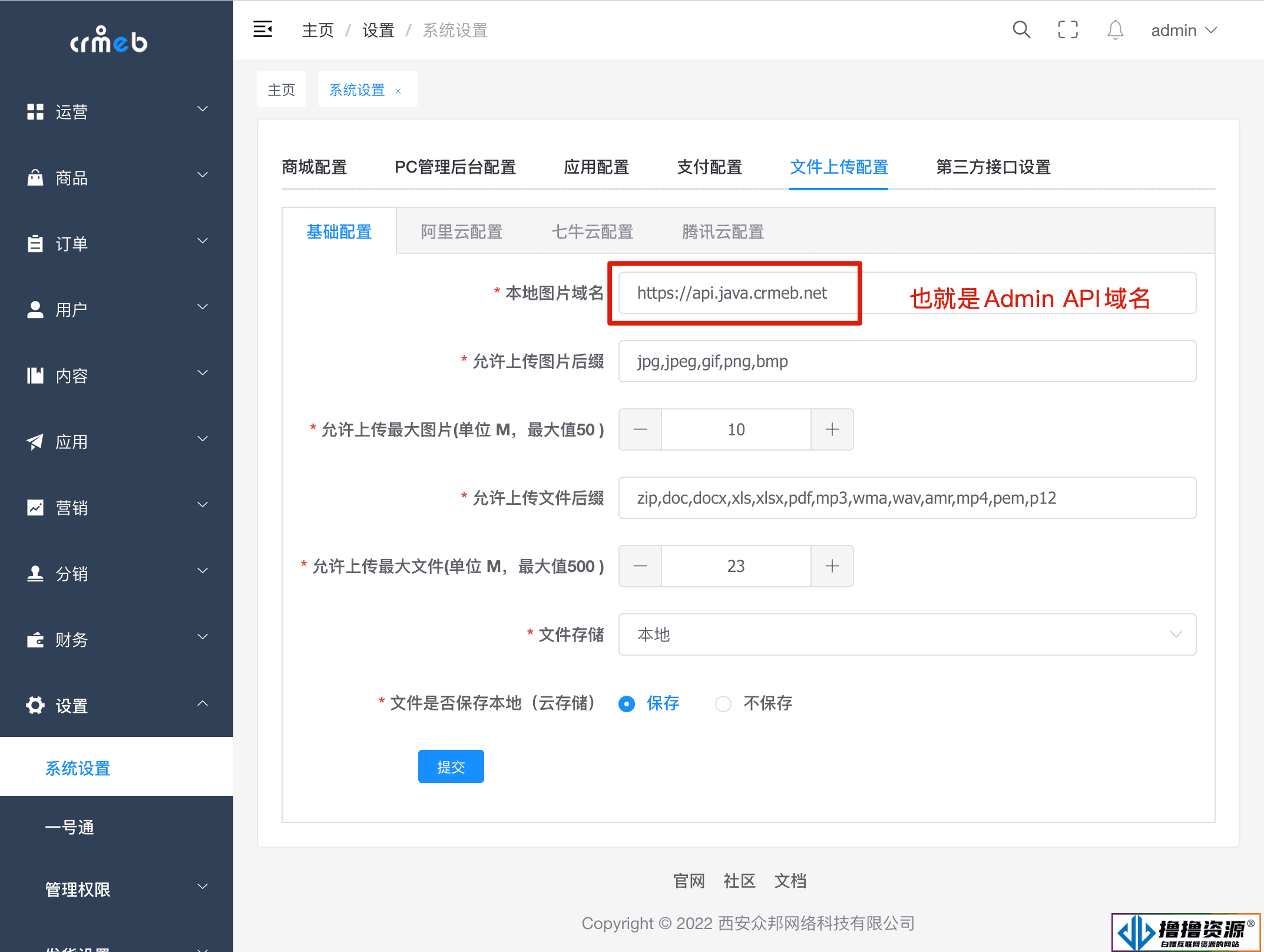Decrease max image size with minus button
1264x952 pixels.
click(640, 429)
